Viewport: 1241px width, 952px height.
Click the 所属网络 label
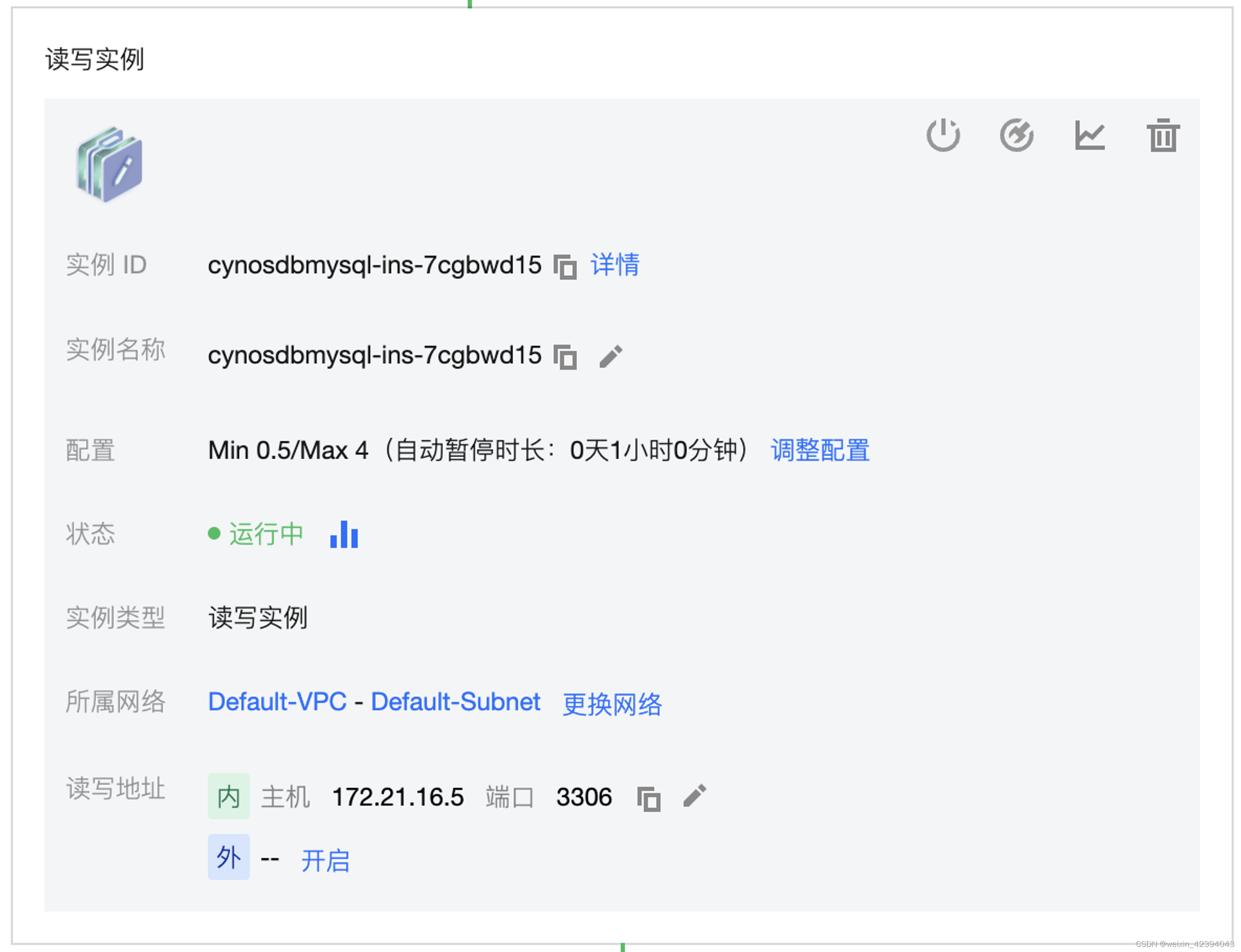(x=116, y=701)
